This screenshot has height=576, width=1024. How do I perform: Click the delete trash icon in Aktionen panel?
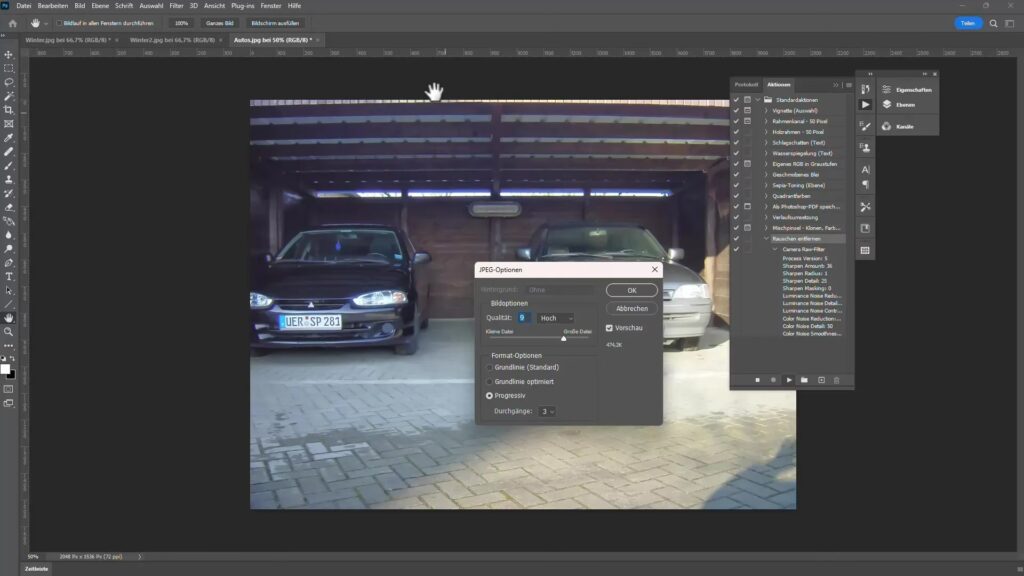(837, 380)
